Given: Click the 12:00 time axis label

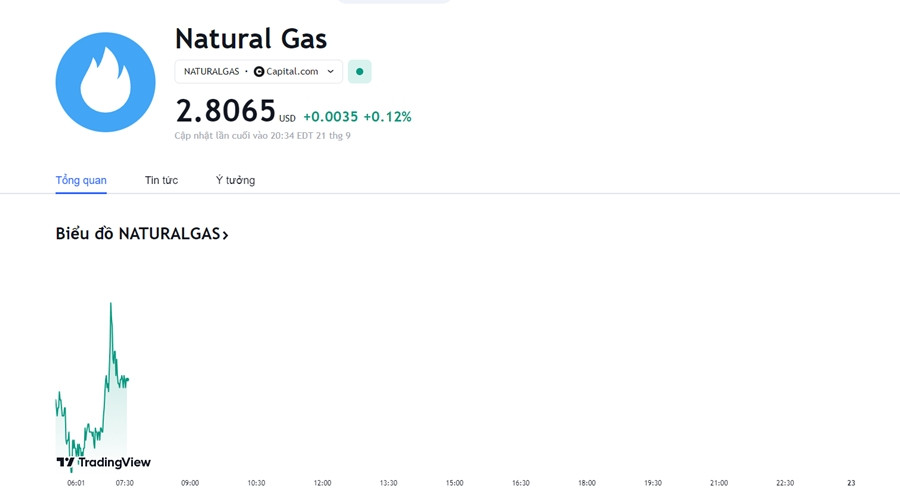Looking at the screenshot, I should tap(323, 483).
